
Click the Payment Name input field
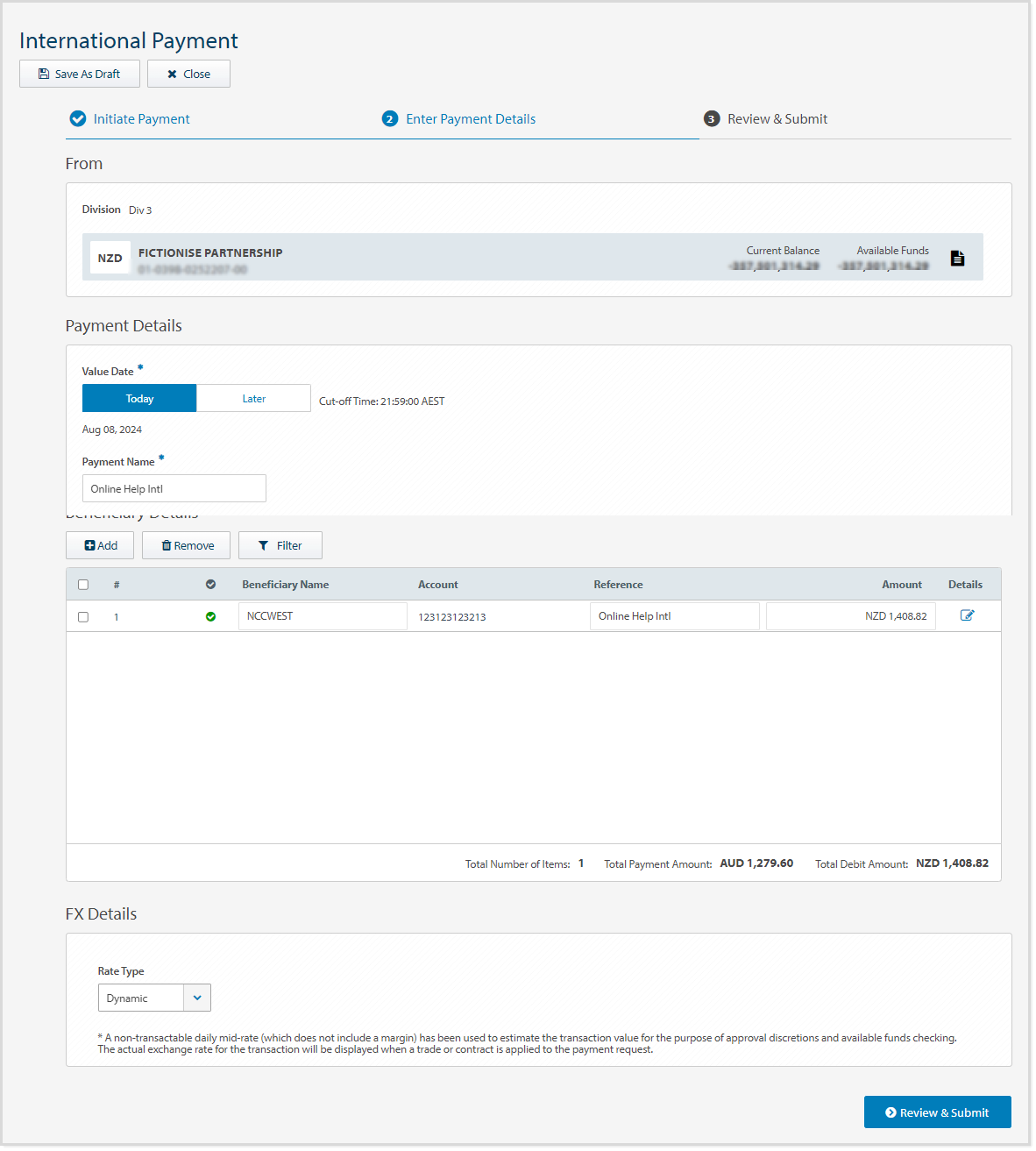tap(174, 488)
